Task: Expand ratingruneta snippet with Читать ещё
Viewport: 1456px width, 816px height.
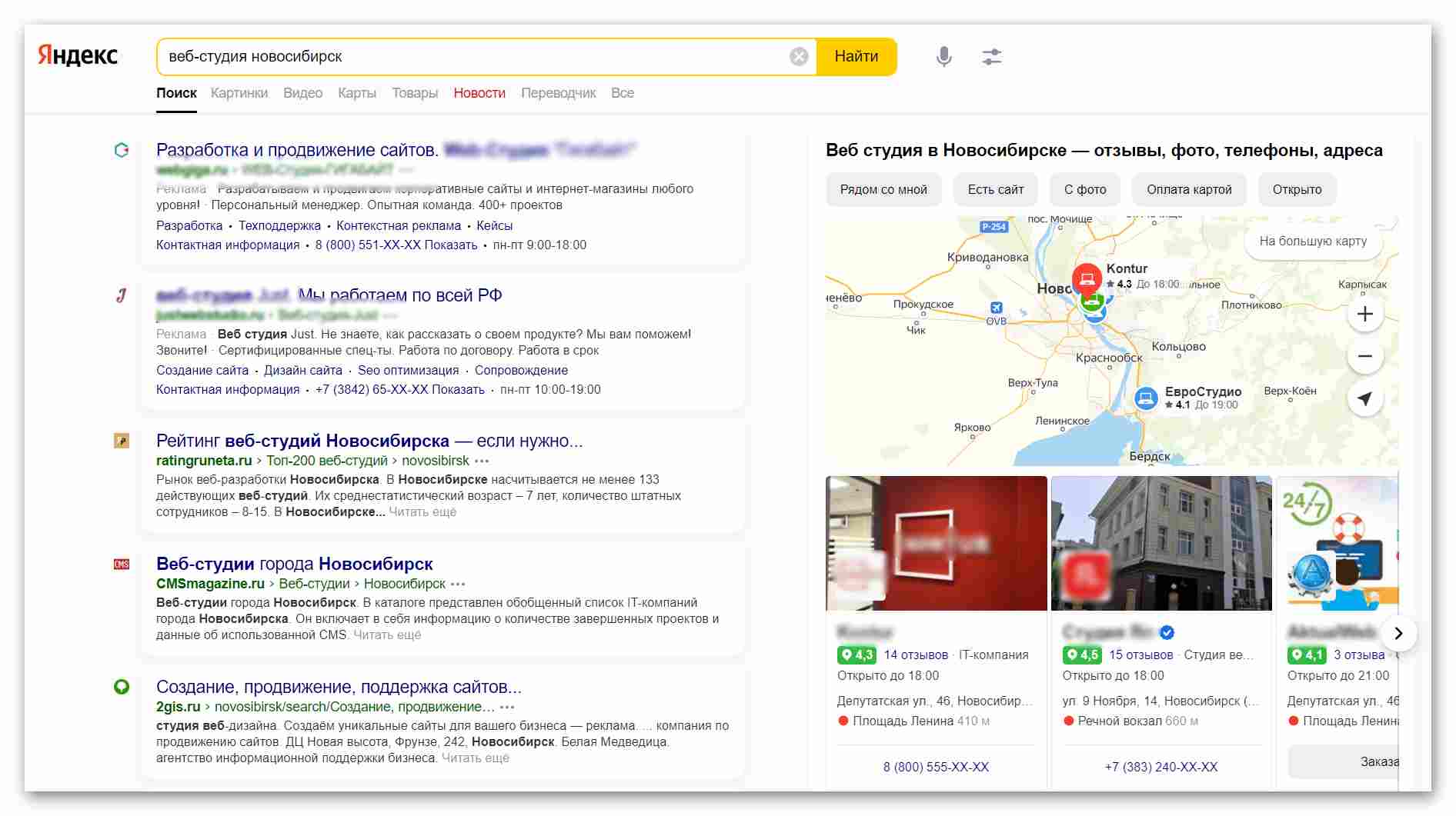Action: (x=422, y=511)
